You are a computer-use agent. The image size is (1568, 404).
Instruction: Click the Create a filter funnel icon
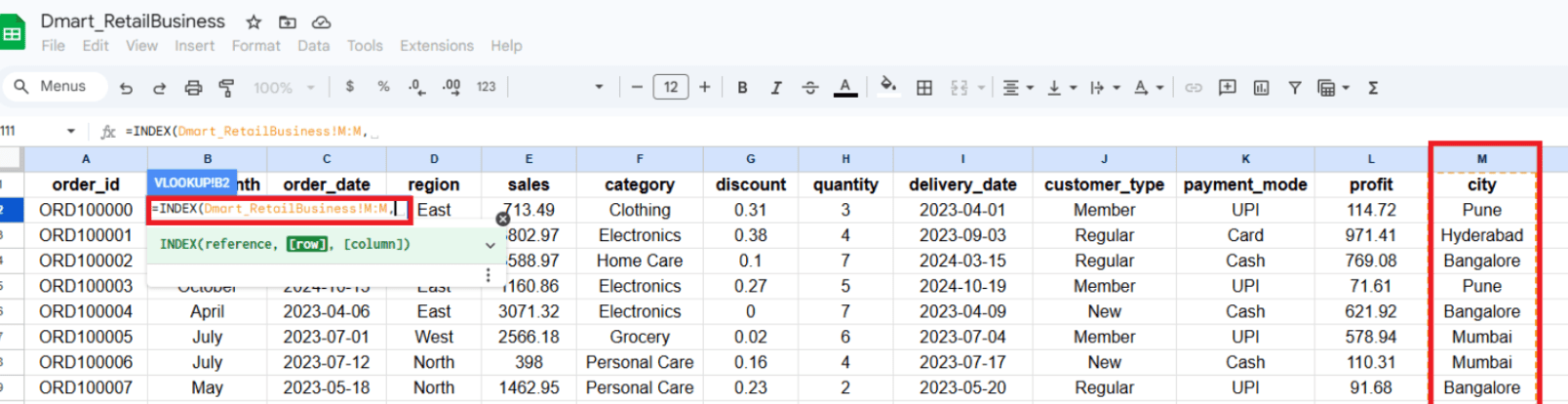click(x=1295, y=88)
